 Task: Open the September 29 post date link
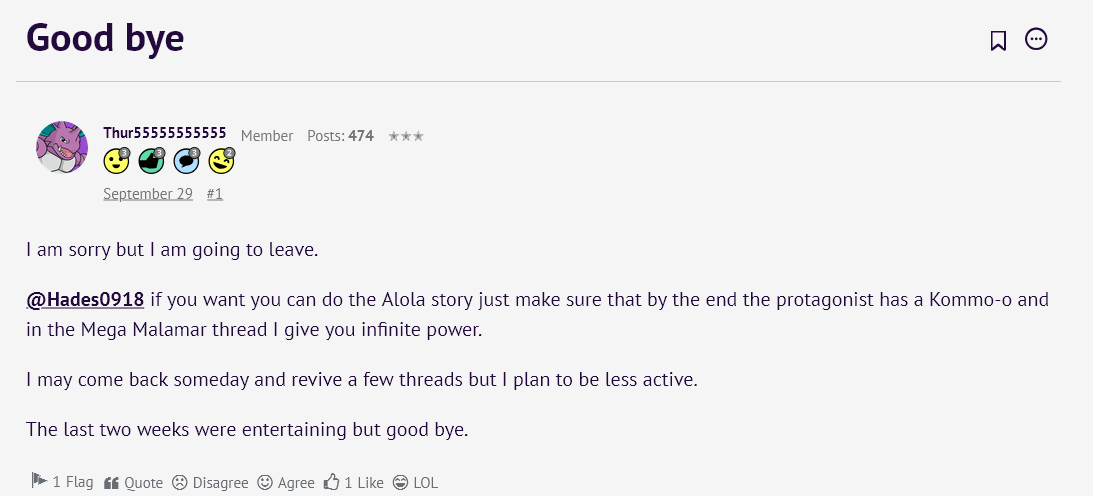click(148, 194)
